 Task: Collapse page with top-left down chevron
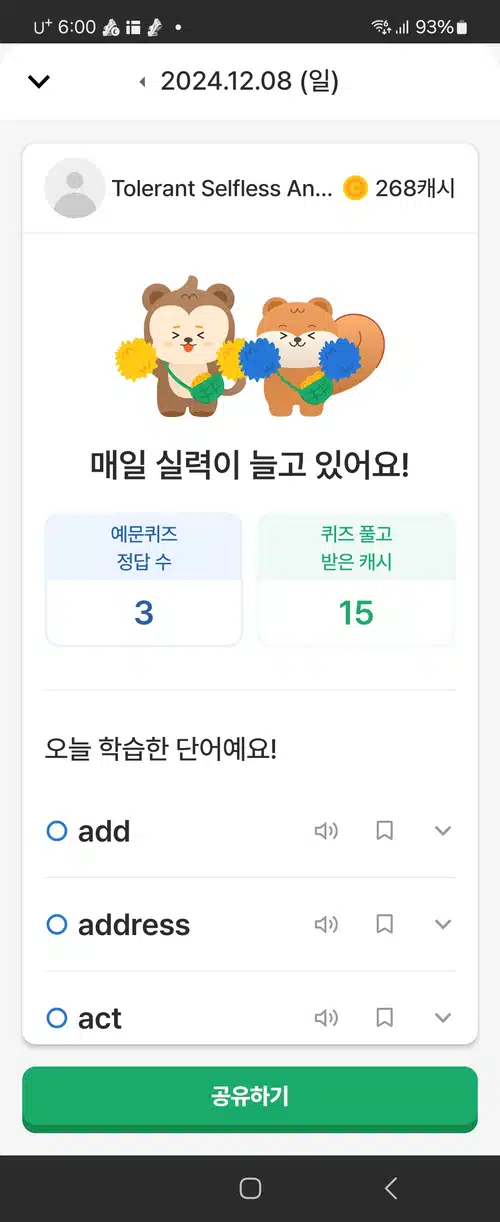point(38,82)
